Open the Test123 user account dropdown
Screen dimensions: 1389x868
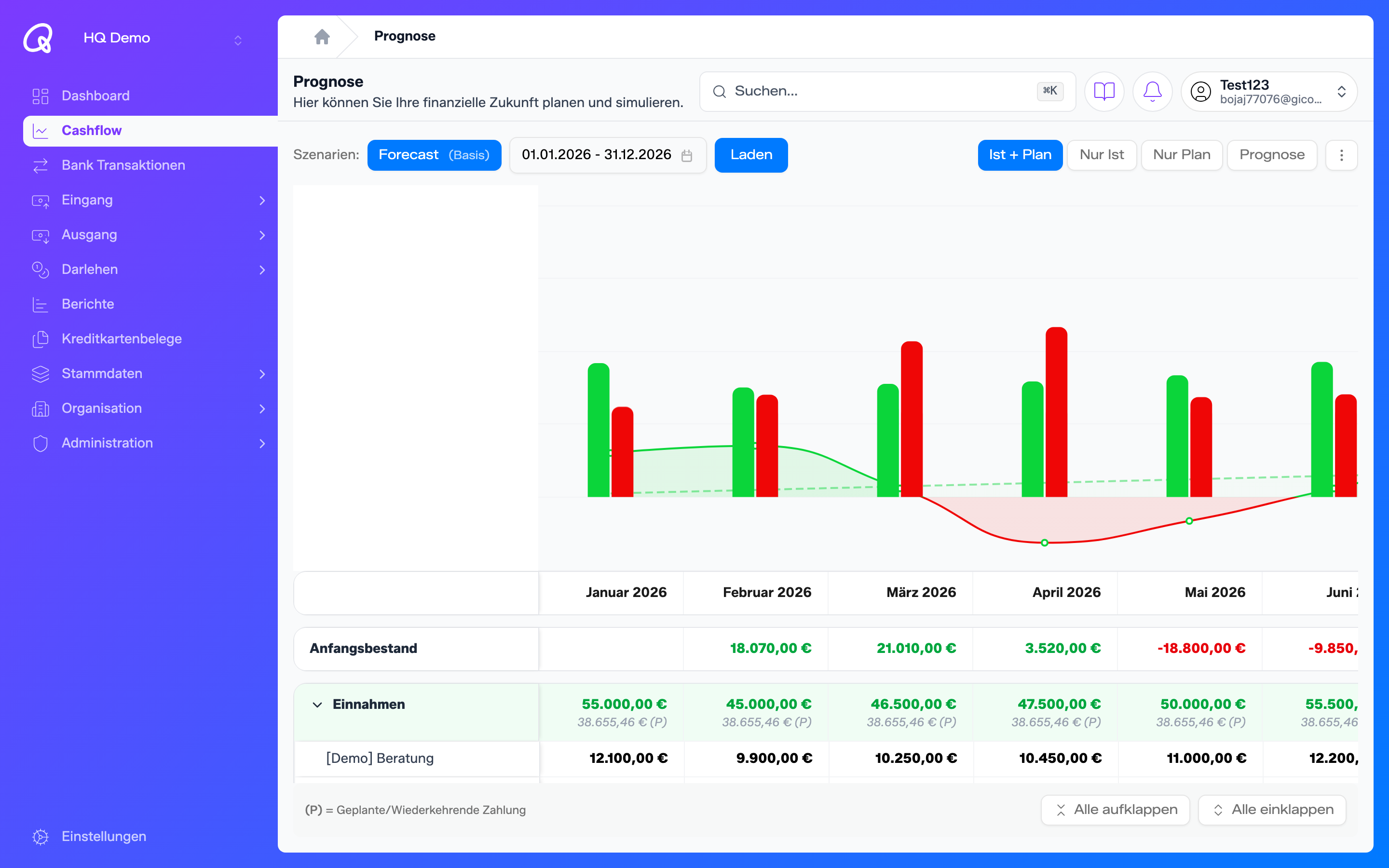click(1269, 91)
